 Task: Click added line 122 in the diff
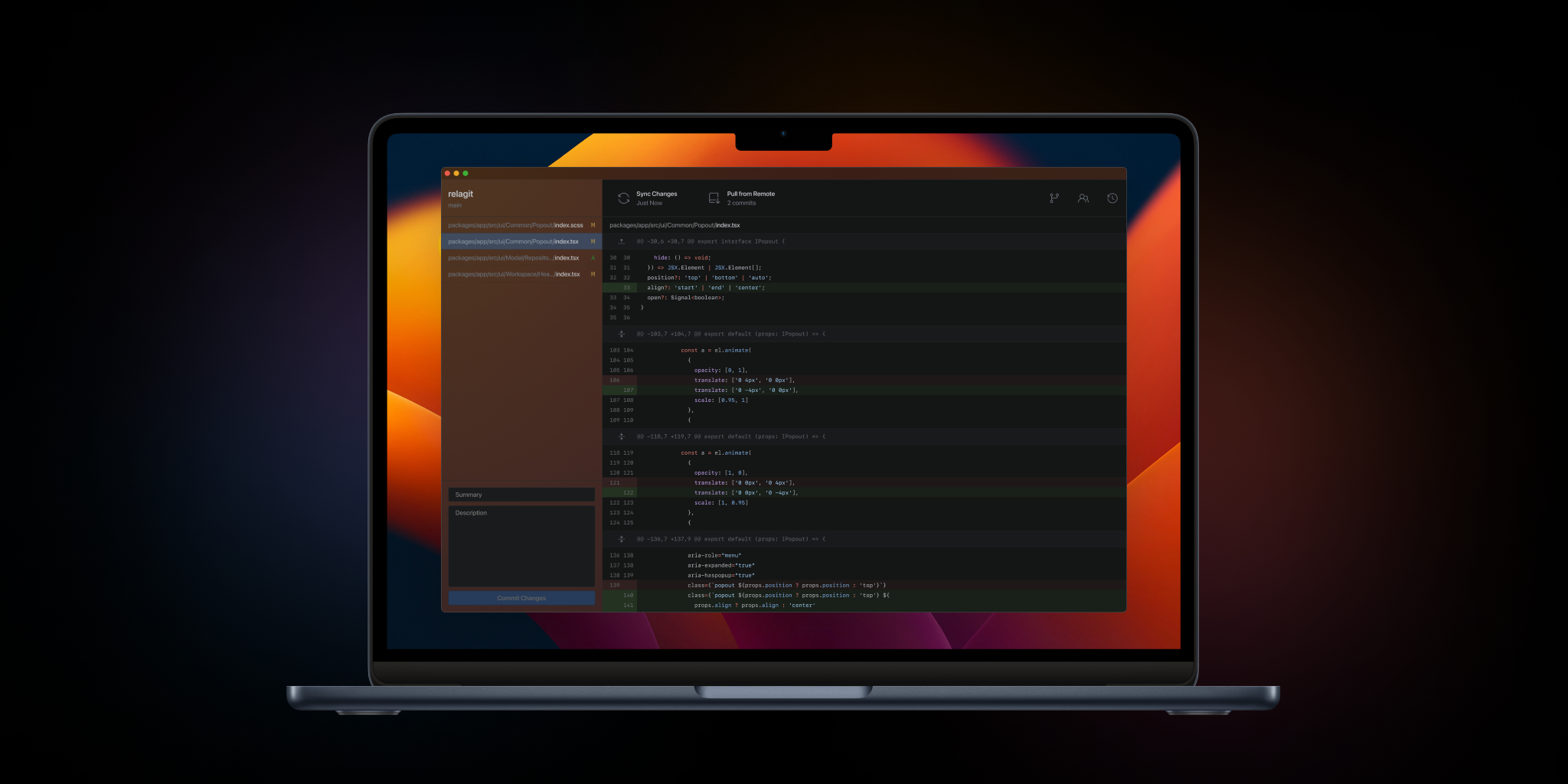864,493
